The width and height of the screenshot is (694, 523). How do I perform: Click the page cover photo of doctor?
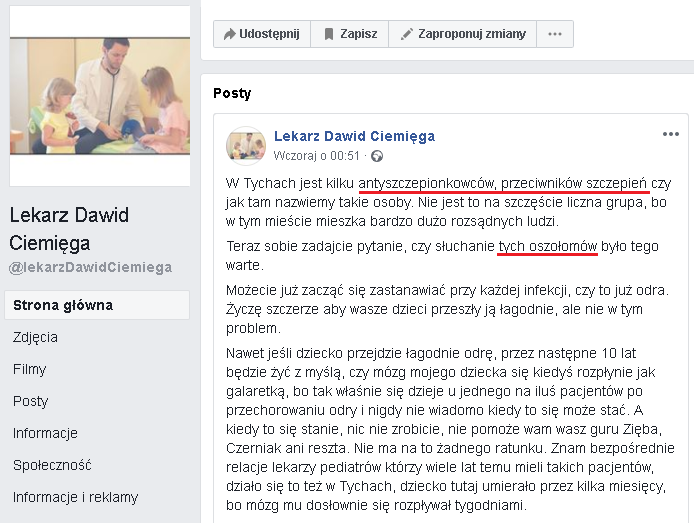click(100, 95)
